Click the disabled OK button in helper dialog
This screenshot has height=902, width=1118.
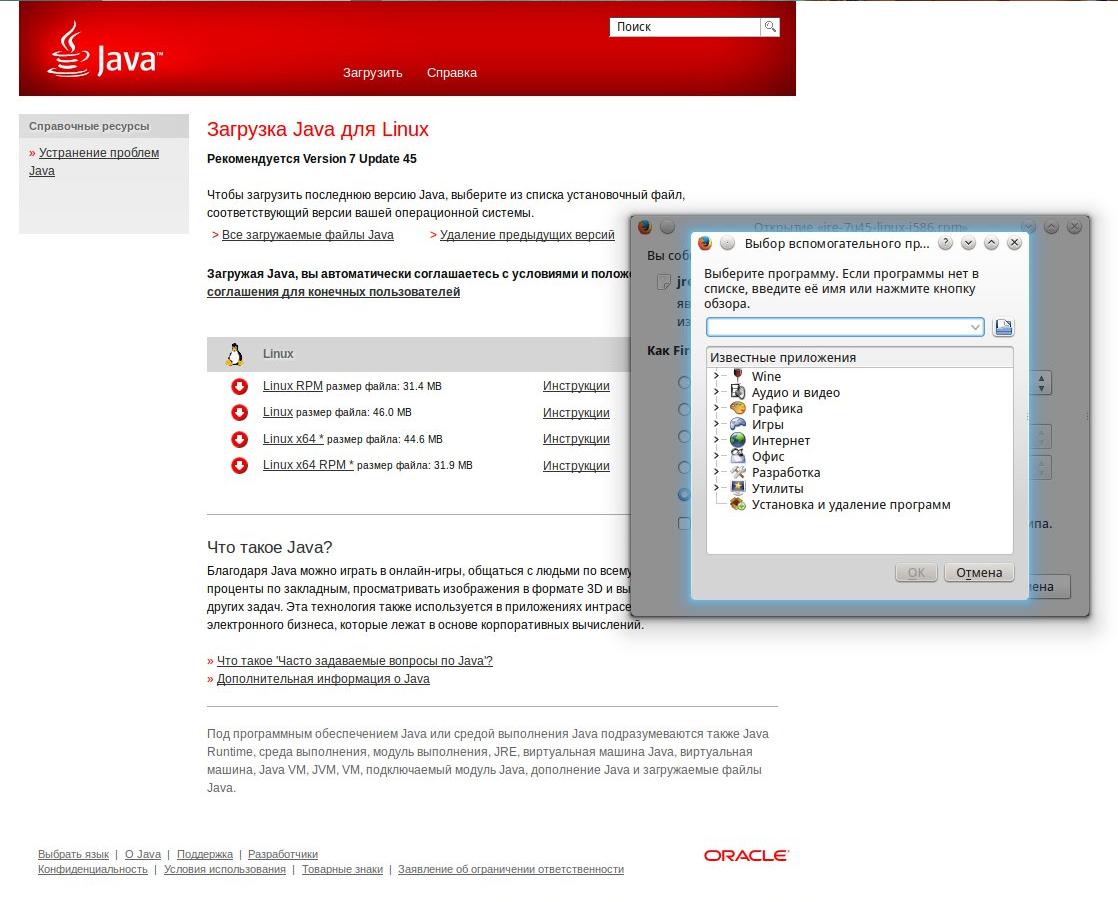pos(916,572)
